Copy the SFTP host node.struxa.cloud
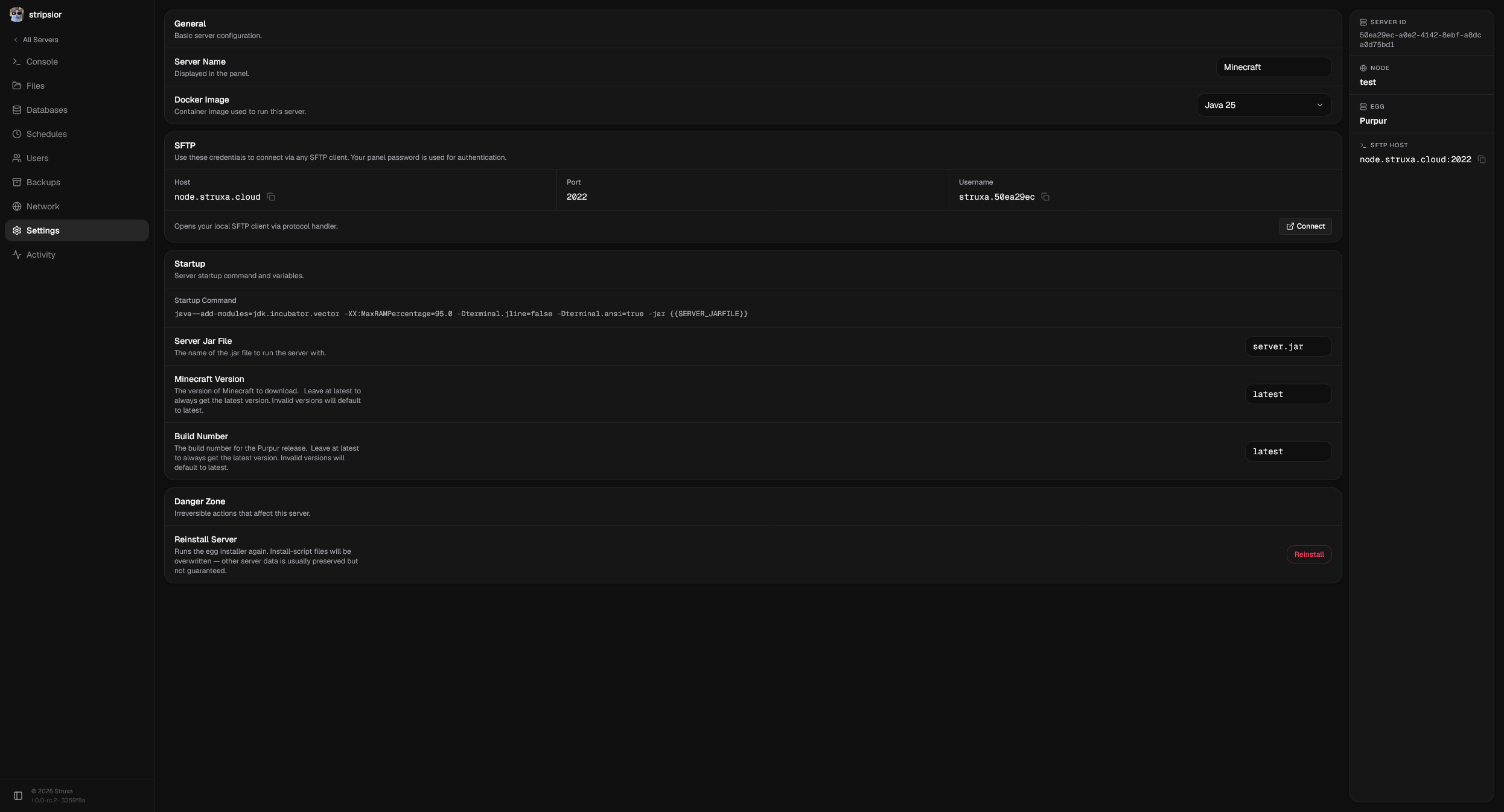Screen dimensions: 1504x812 [x=271, y=197]
